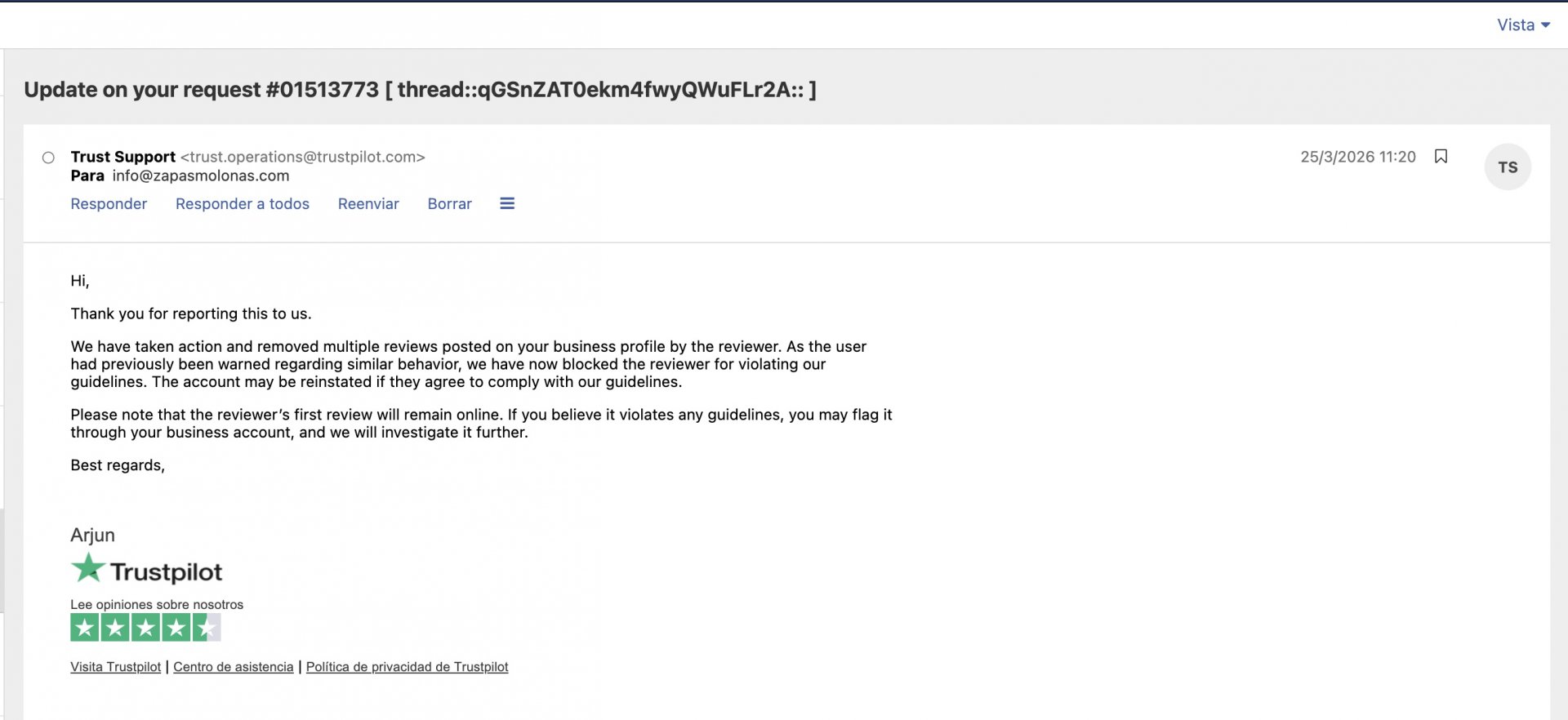Open more message actions via hamburger icon
Viewport: 1568px width, 720px height.
pyautogui.click(x=507, y=203)
